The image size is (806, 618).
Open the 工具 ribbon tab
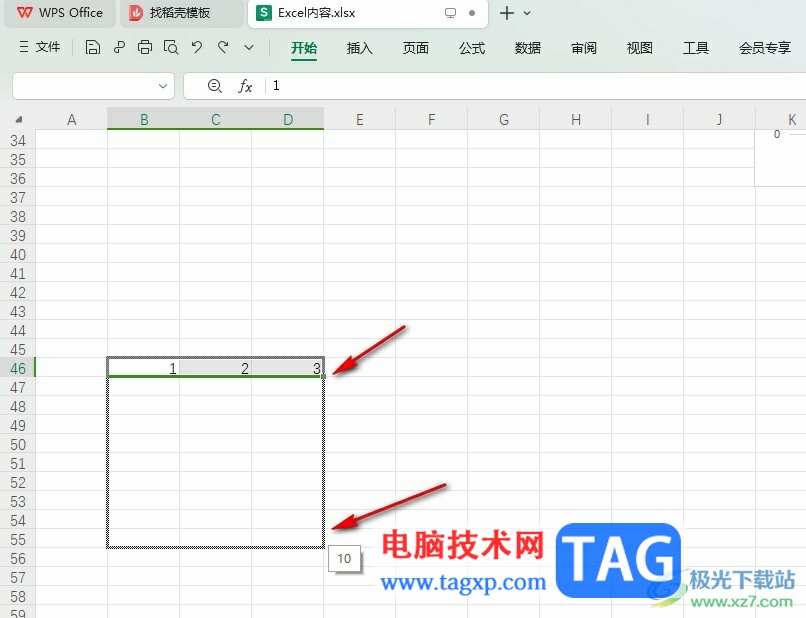[695, 48]
